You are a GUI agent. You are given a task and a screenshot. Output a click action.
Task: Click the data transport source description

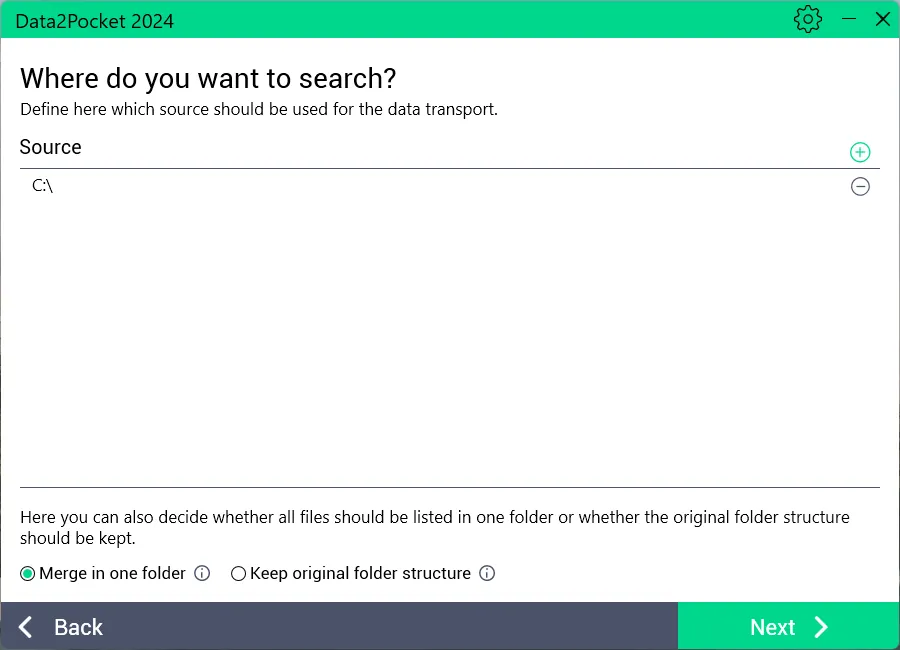(259, 109)
